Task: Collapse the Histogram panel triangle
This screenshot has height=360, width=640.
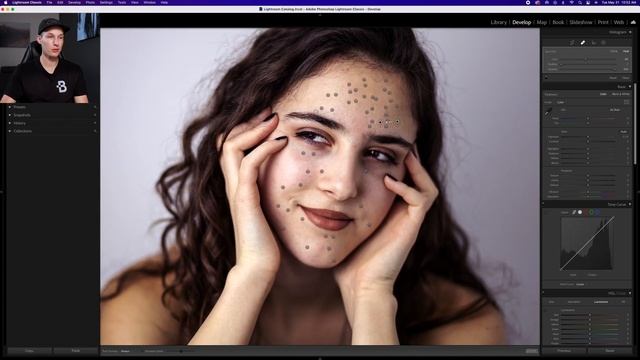Action: 630,32
